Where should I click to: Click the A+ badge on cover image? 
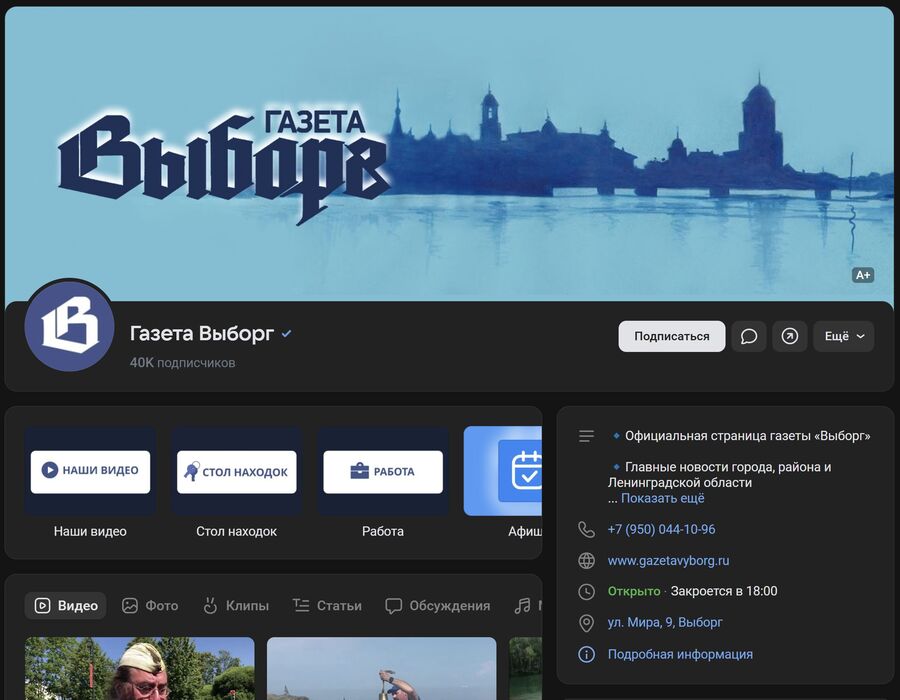[x=863, y=275]
